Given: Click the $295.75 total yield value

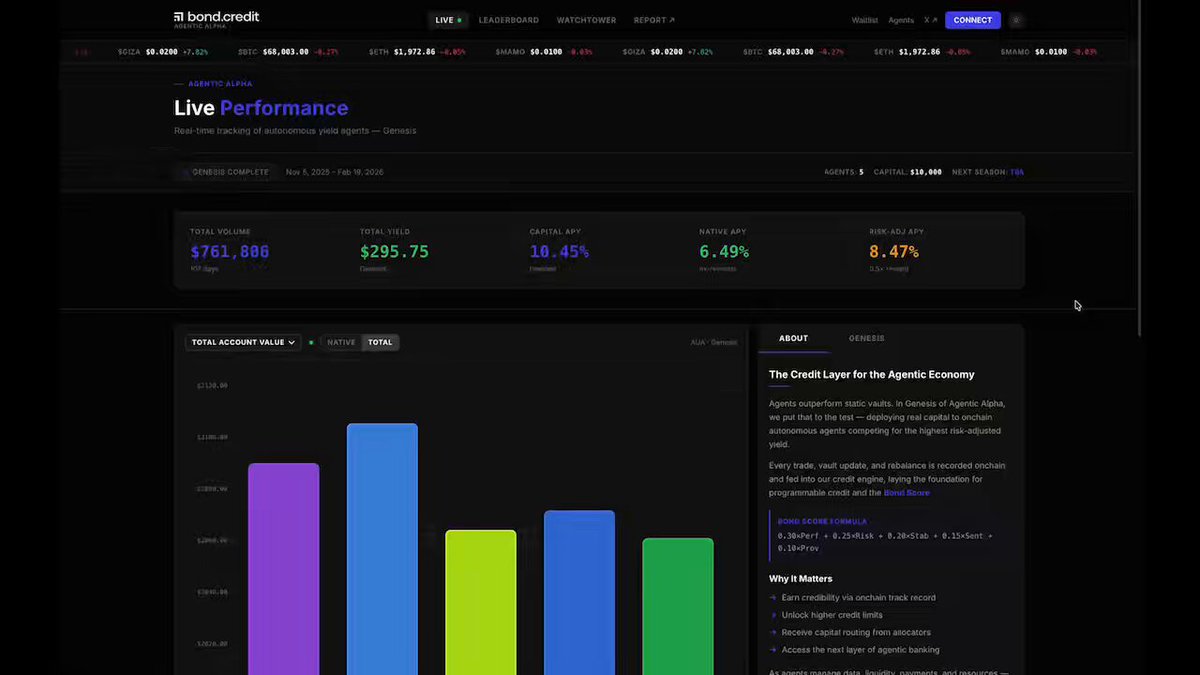Looking at the screenshot, I should coord(394,252).
